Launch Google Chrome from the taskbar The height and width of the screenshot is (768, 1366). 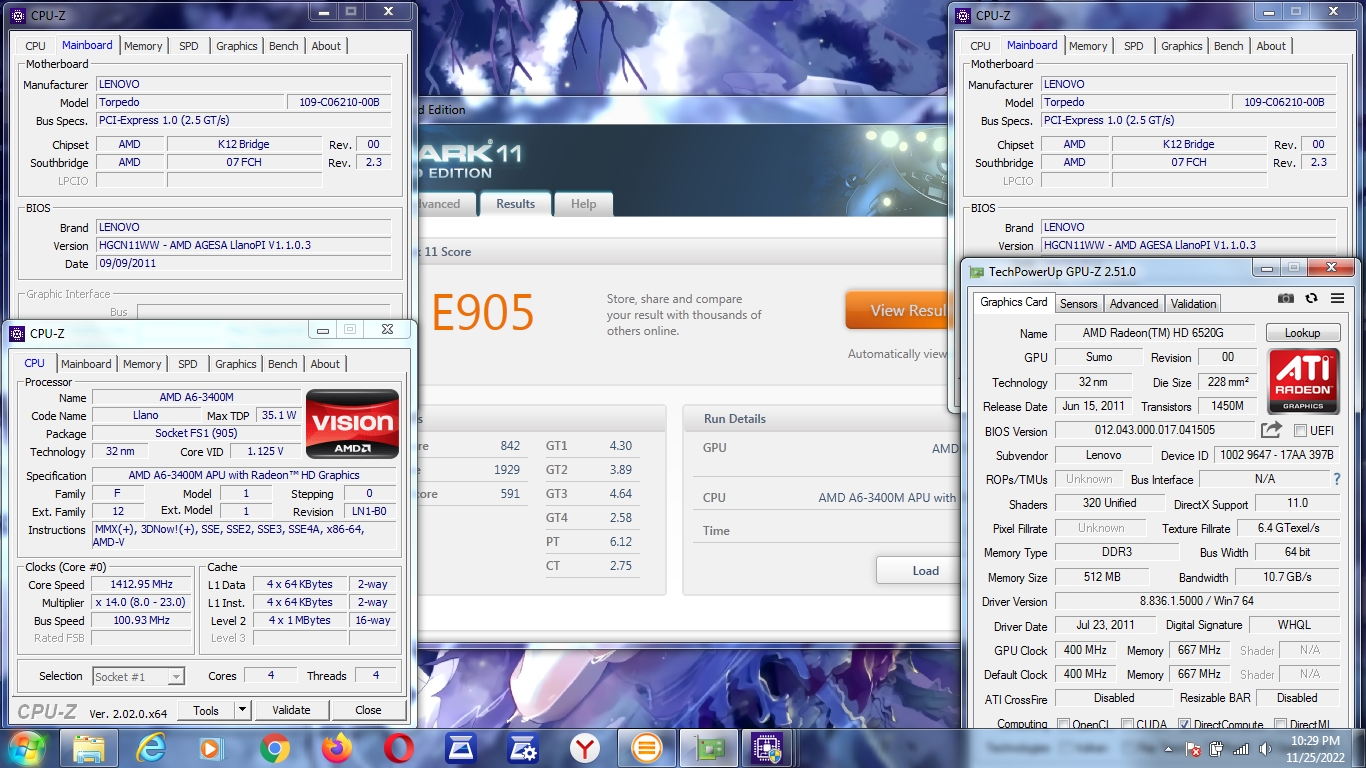275,748
